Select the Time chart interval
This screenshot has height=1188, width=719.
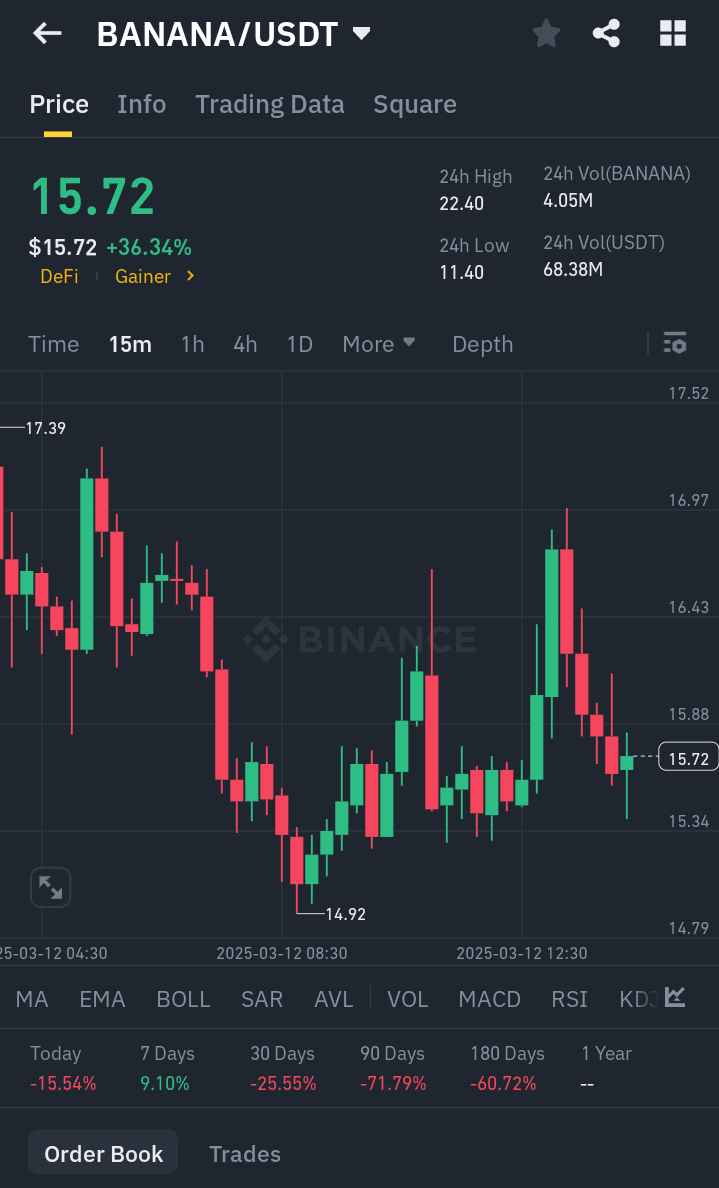54,344
